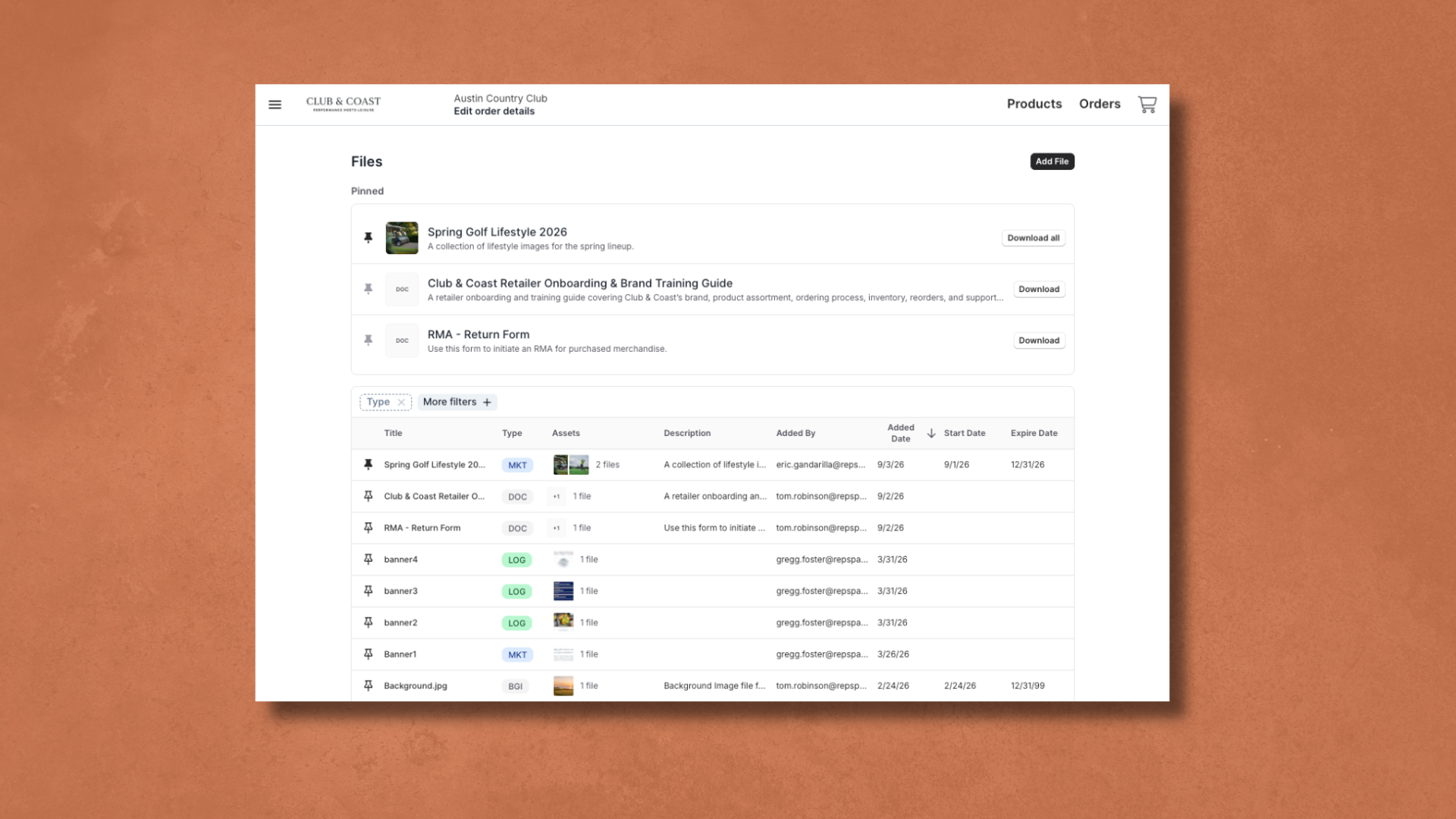Image resolution: width=1456 pixels, height=819 pixels.
Task: Open first asset thumbnail in Spring Golf row
Action: tap(560, 465)
